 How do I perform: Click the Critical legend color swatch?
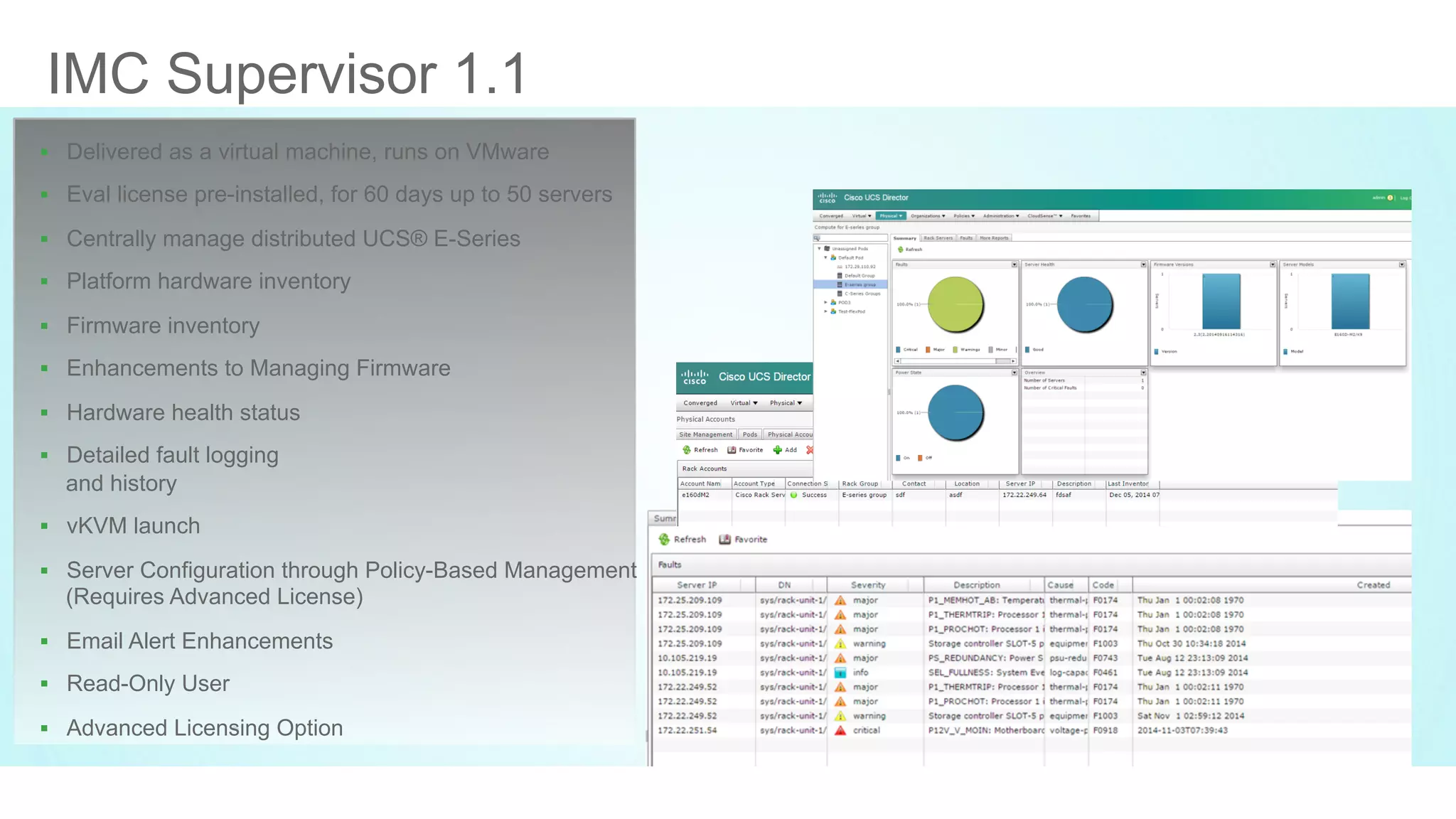898,350
